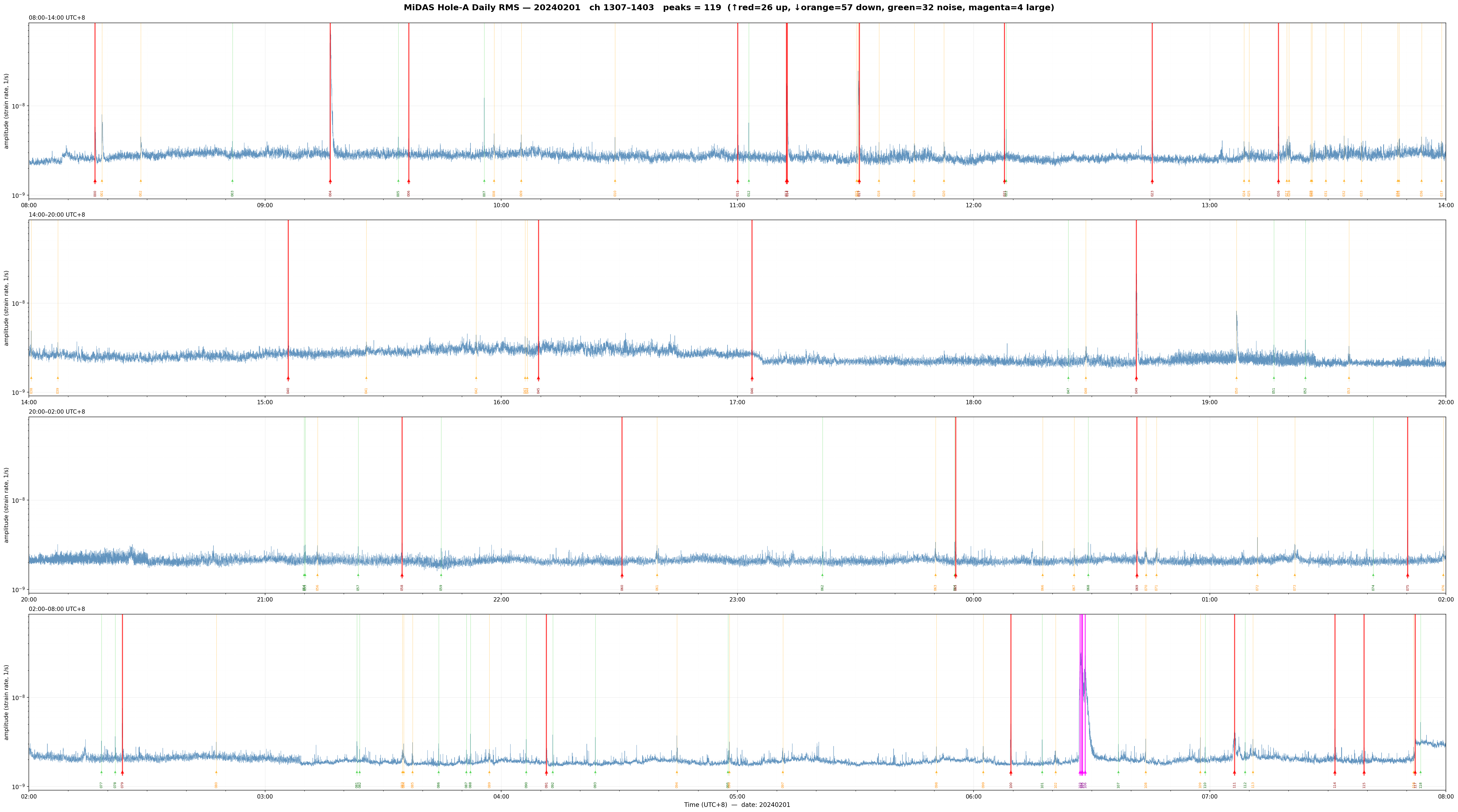1458x812 pixels.
Task: Click the 16:00 time tick label
Action: tap(501, 402)
